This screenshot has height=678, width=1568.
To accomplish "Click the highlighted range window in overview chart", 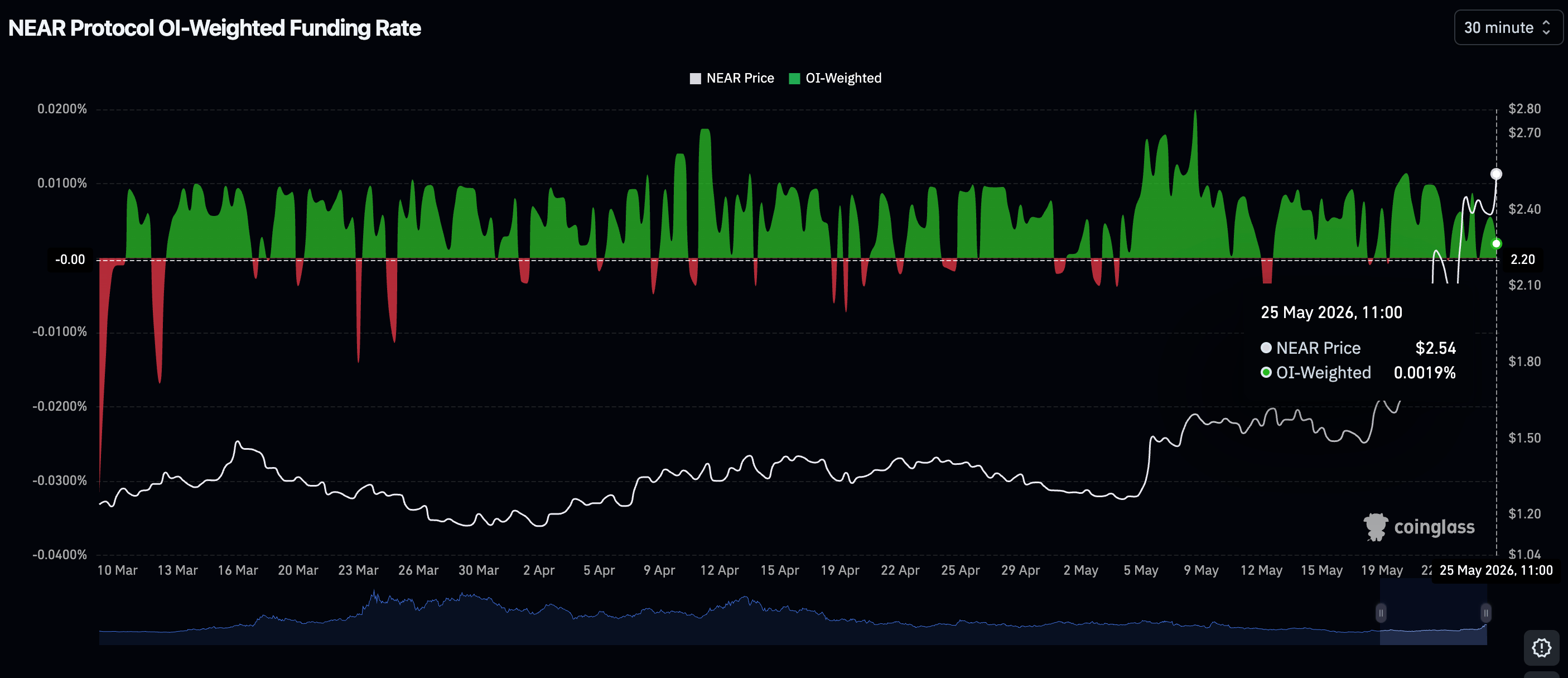I will coord(1433,612).
